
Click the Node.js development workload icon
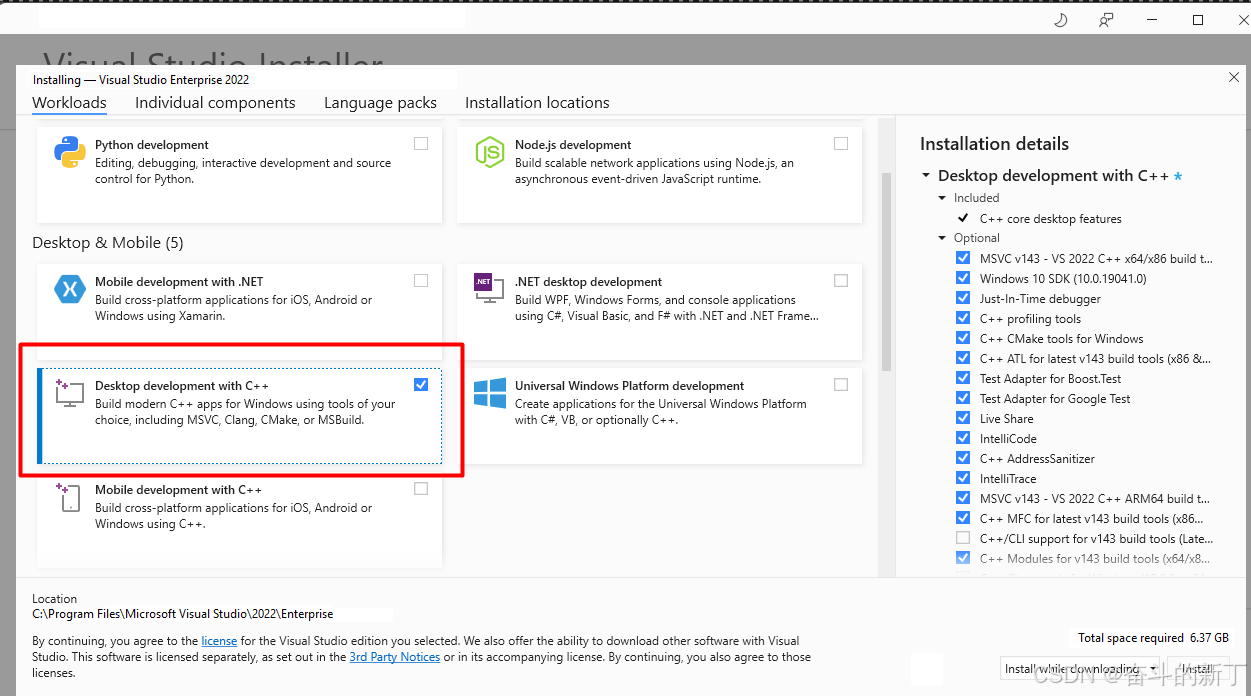489,152
